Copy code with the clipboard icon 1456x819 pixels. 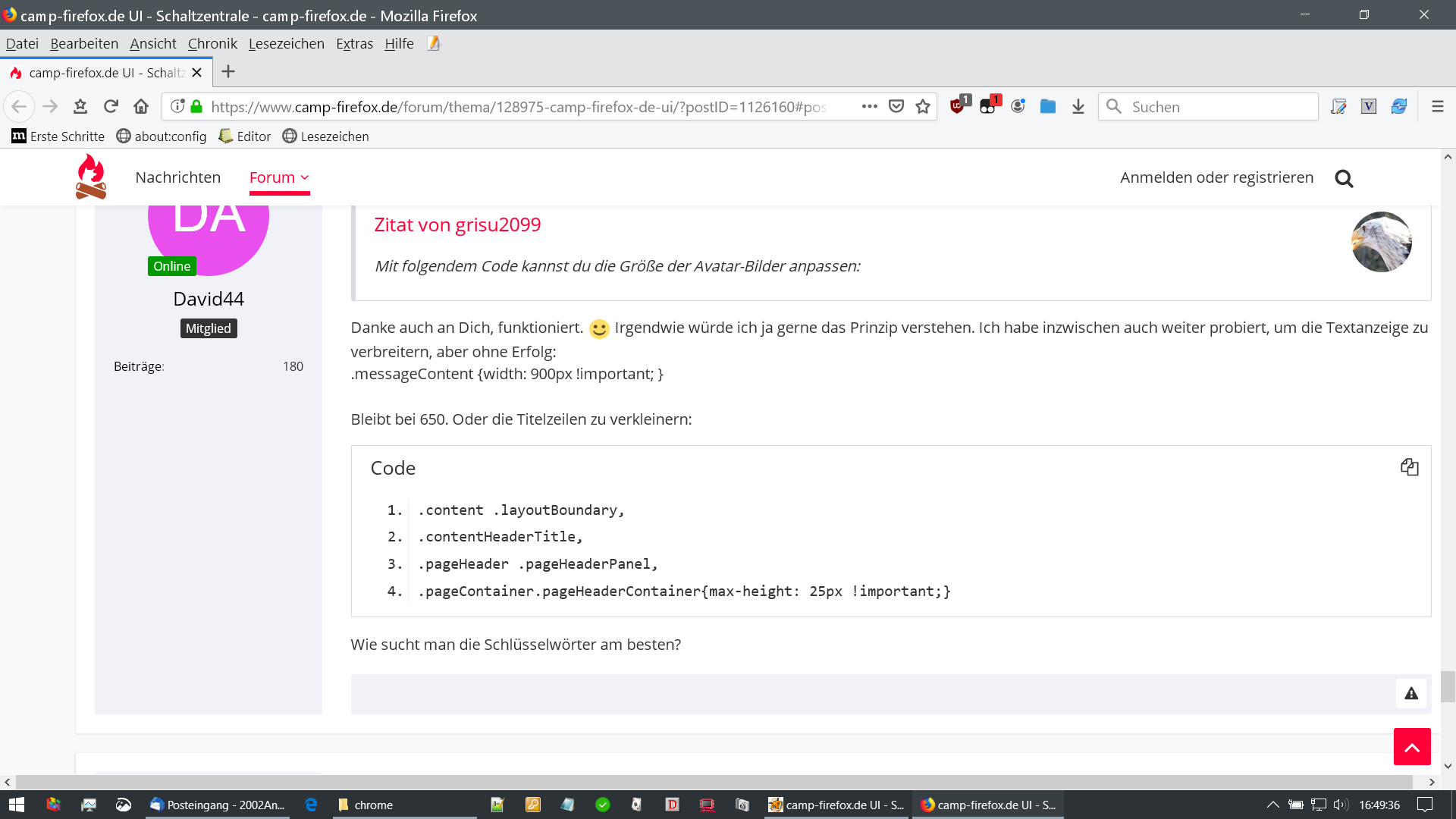click(x=1409, y=467)
